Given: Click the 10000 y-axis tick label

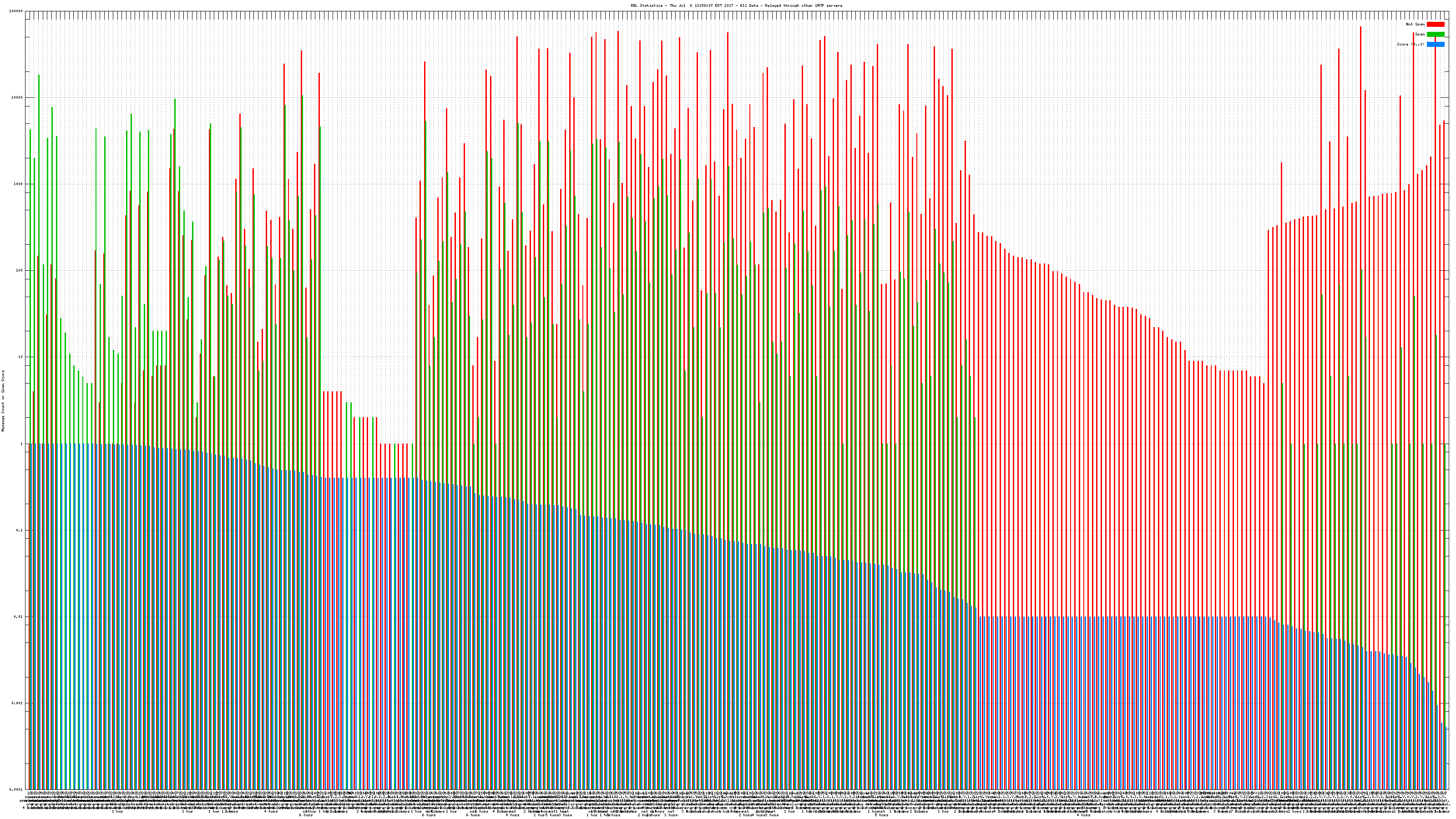Looking at the screenshot, I should tap(17, 98).
